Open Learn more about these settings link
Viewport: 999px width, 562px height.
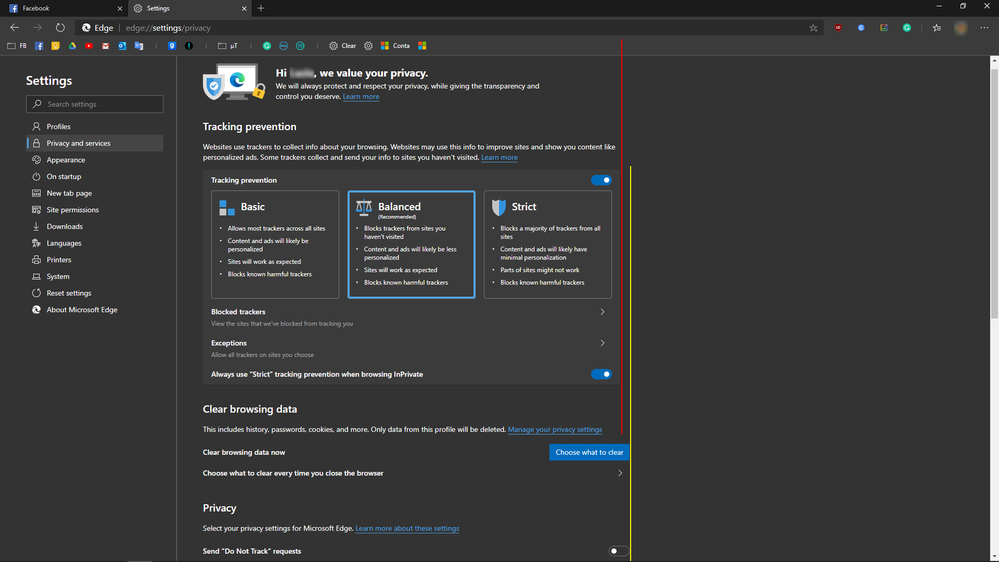(407, 528)
